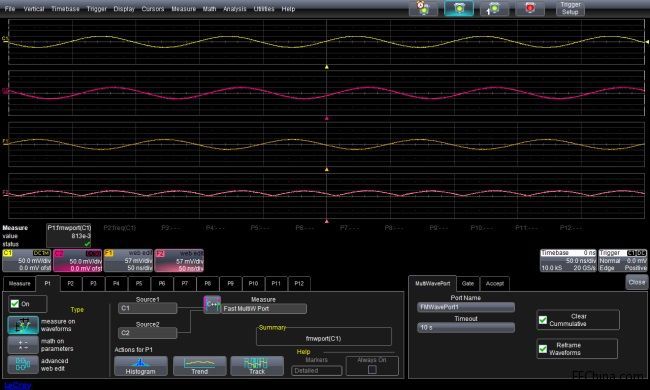The image size is (650, 390).
Task: Open the Timebase menu
Action: (x=65, y=9)
